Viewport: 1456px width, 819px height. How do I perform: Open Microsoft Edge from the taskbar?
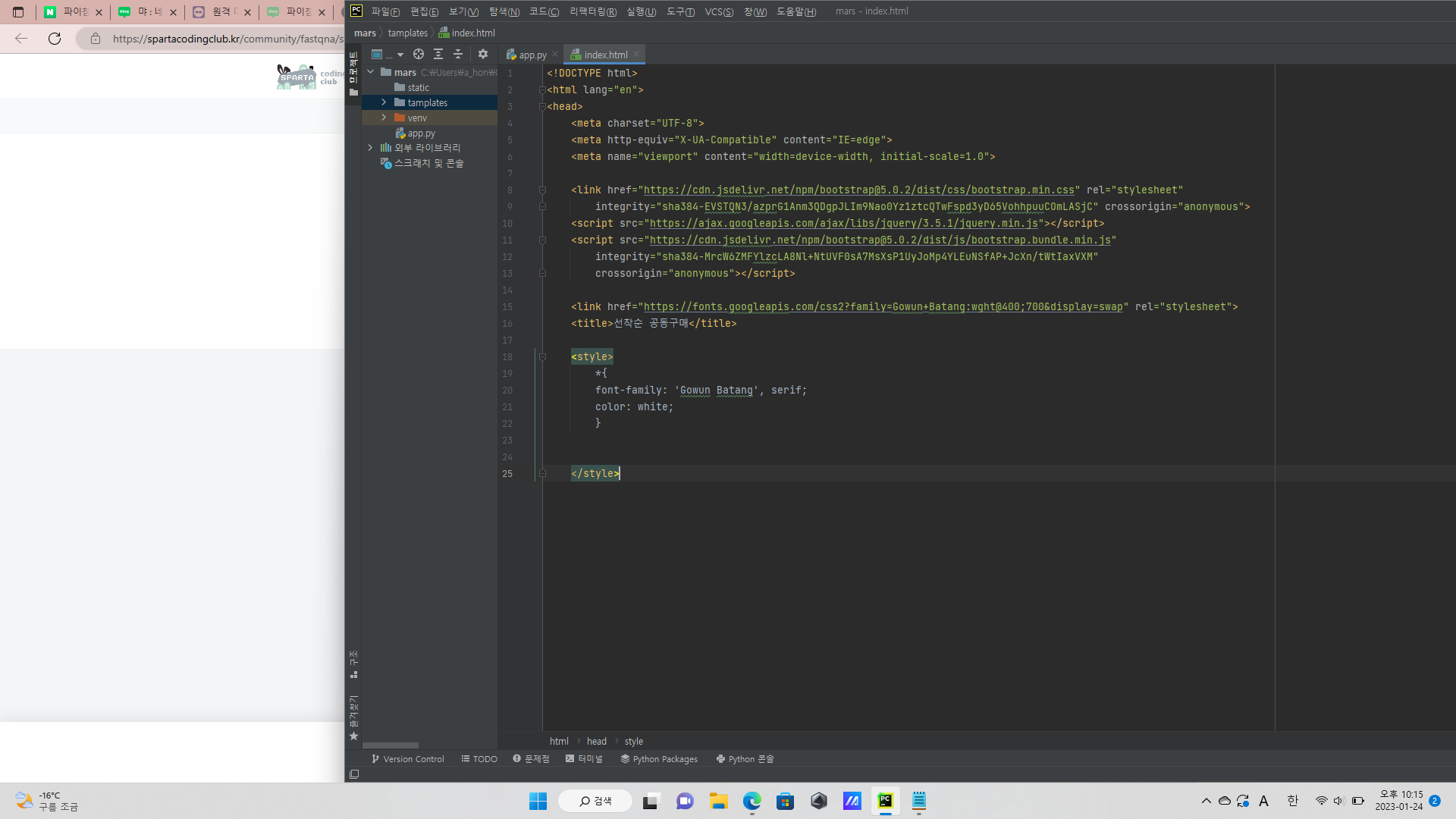coord(752,801)
